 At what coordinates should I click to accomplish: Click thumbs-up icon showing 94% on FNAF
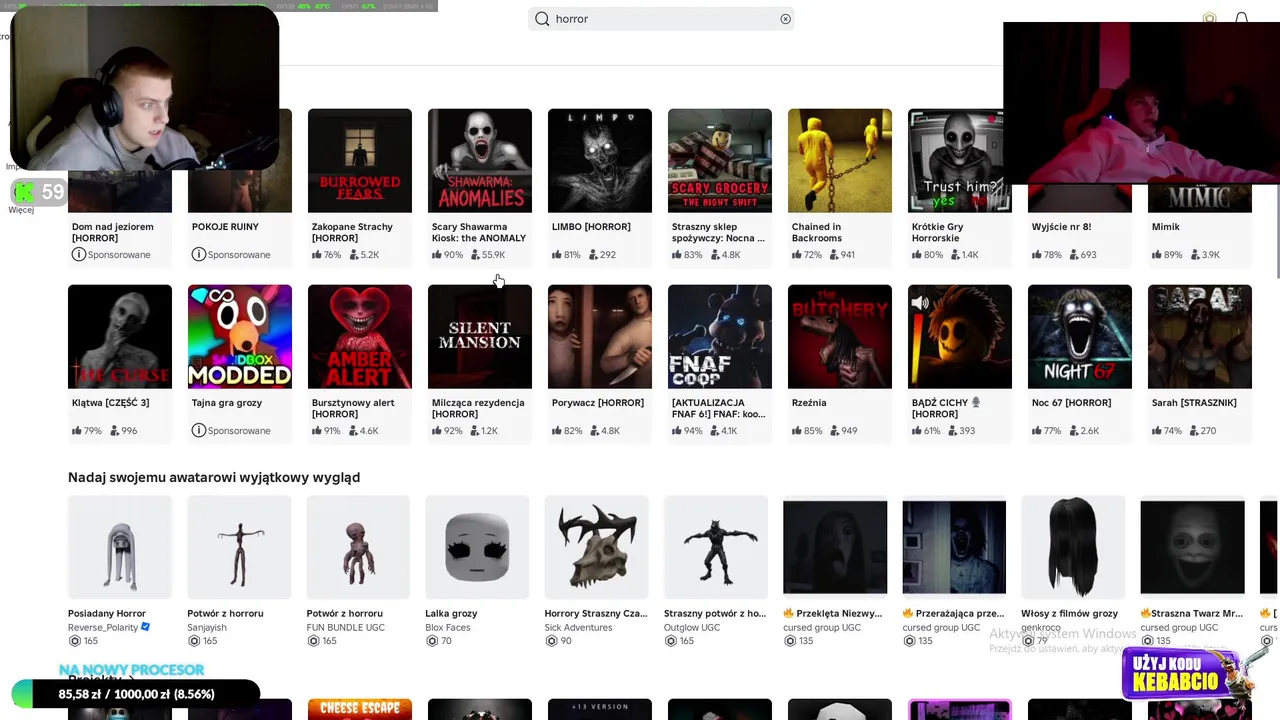677,431
